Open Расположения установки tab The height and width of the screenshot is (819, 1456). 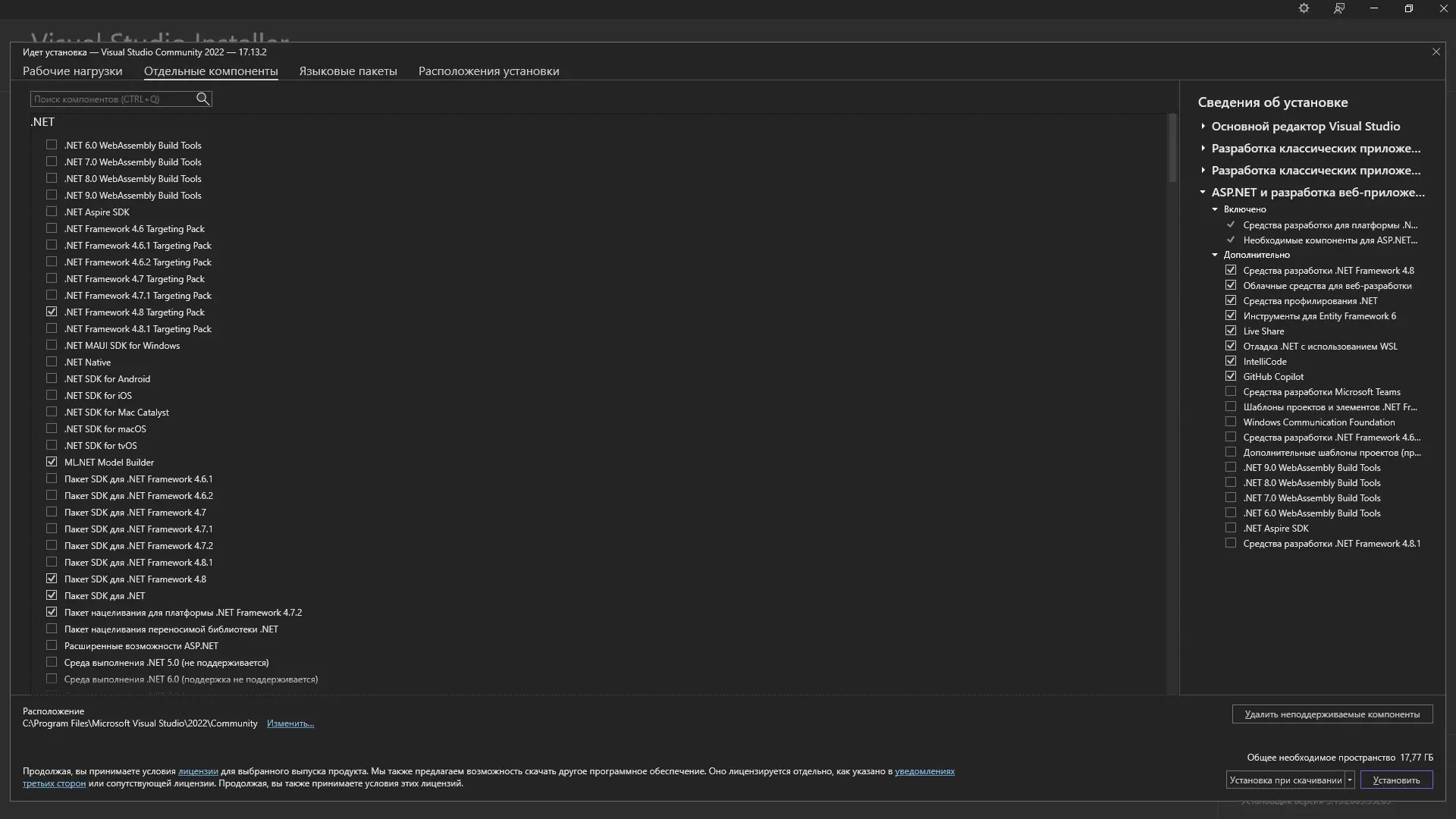click(488, 71)
